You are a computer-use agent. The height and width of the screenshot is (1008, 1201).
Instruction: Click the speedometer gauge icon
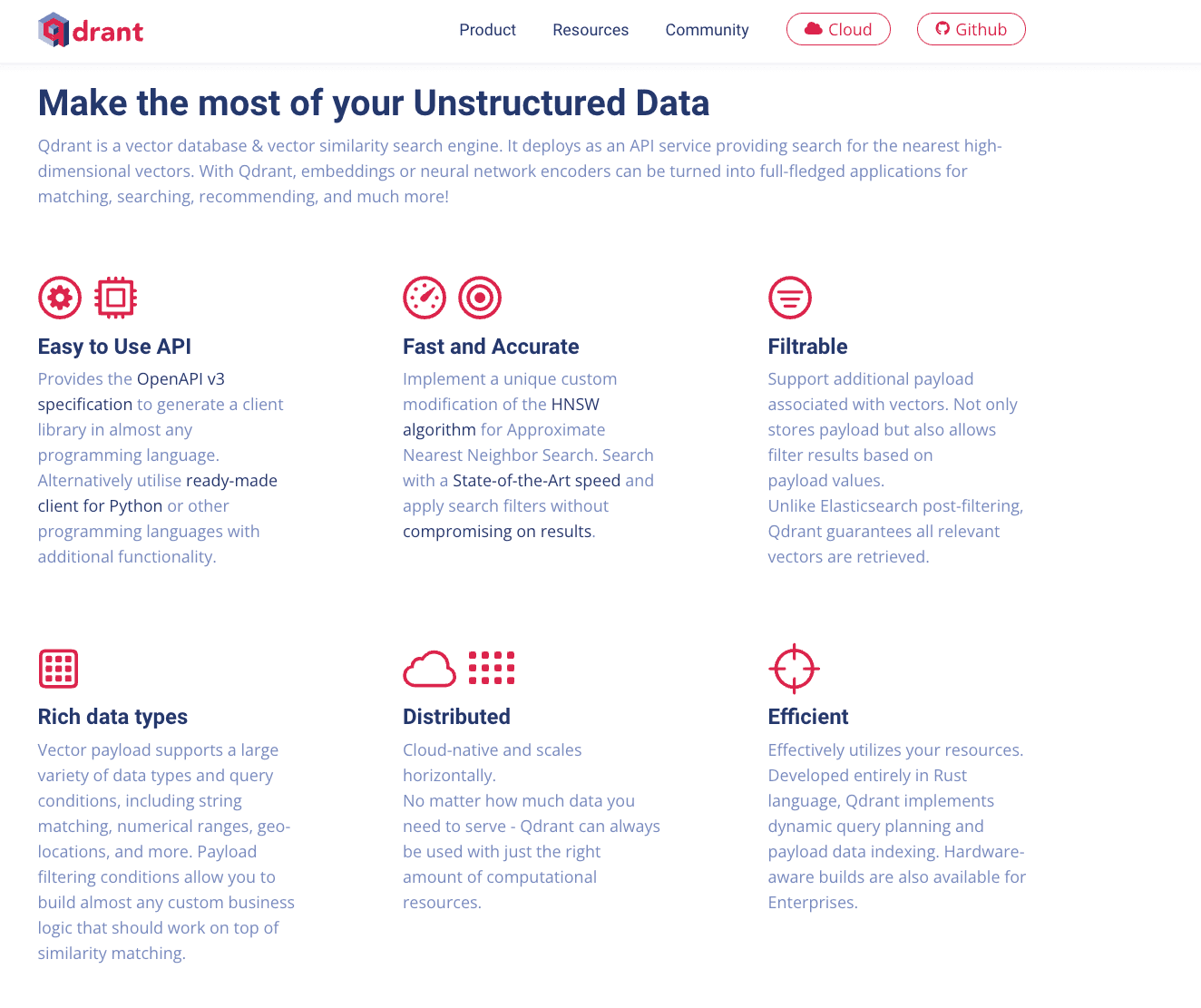coord(425,298)
